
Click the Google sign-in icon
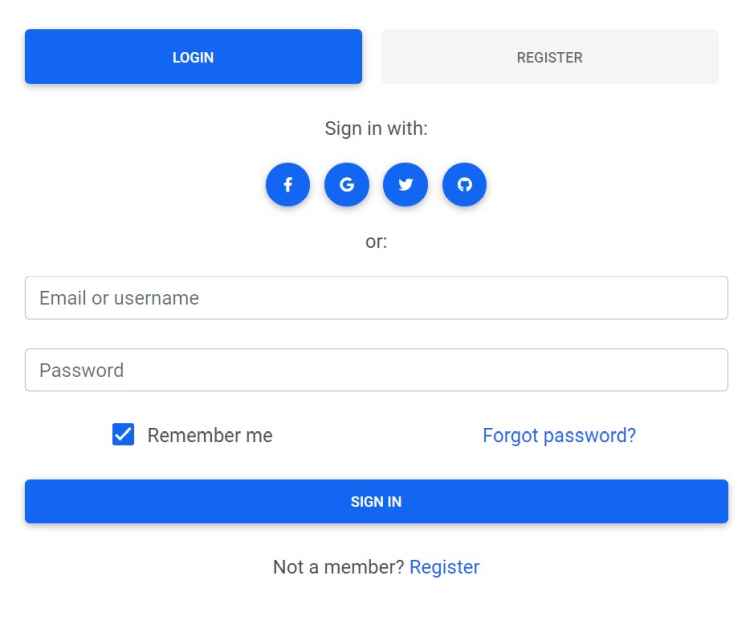point(347,185)
